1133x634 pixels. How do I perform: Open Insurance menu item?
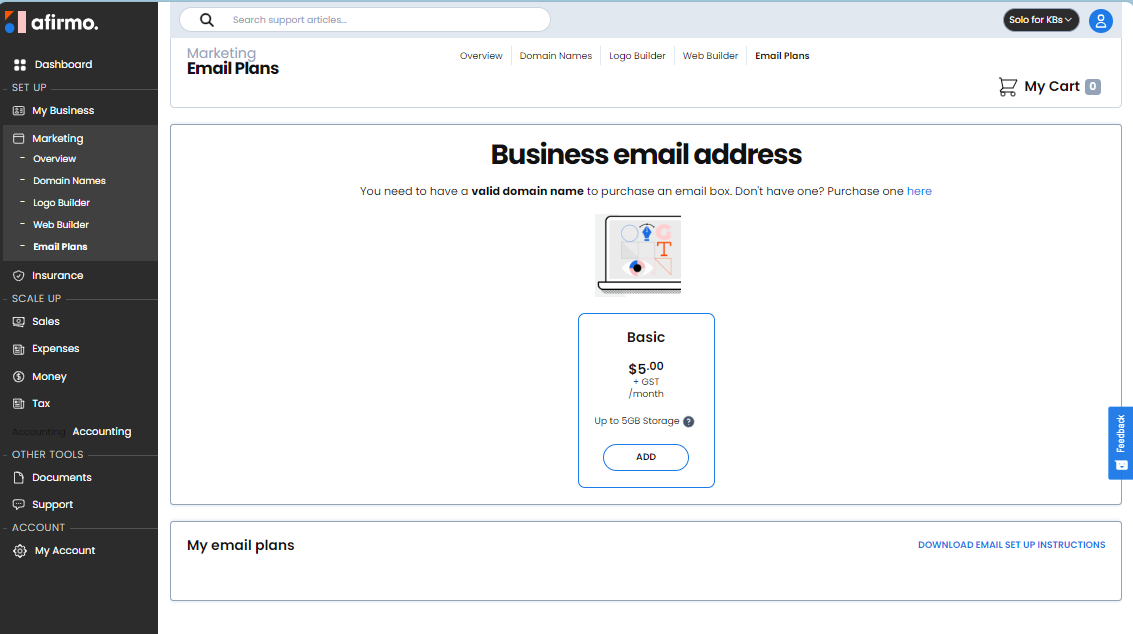pyautogui.click(x=58, y=275)
